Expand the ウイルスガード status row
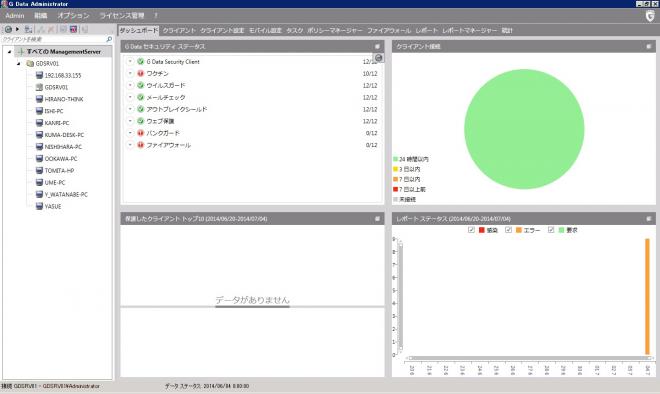Screen dimensions: 660x394 (130, 85)
